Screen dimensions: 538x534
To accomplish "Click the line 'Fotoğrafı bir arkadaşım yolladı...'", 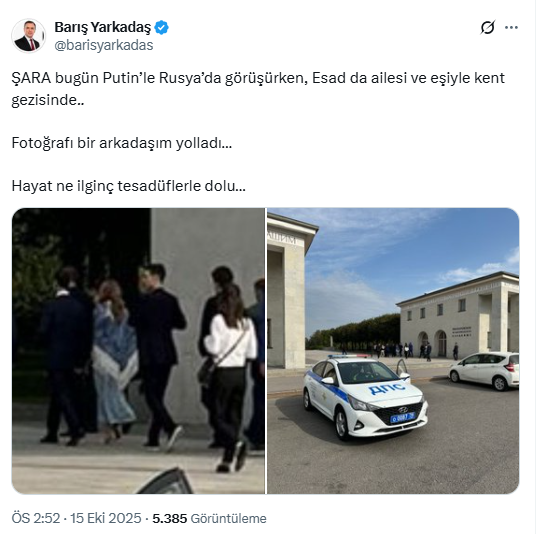I will click(x=122, y=143).
